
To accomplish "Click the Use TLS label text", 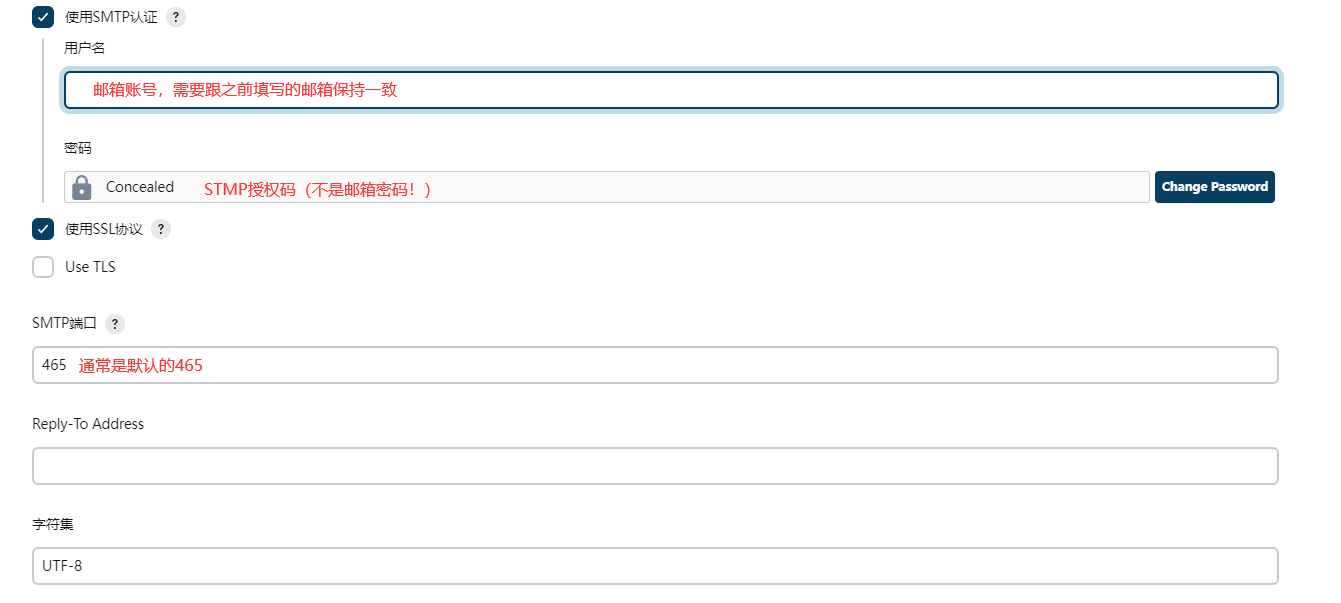I will [x=90, y=267].
